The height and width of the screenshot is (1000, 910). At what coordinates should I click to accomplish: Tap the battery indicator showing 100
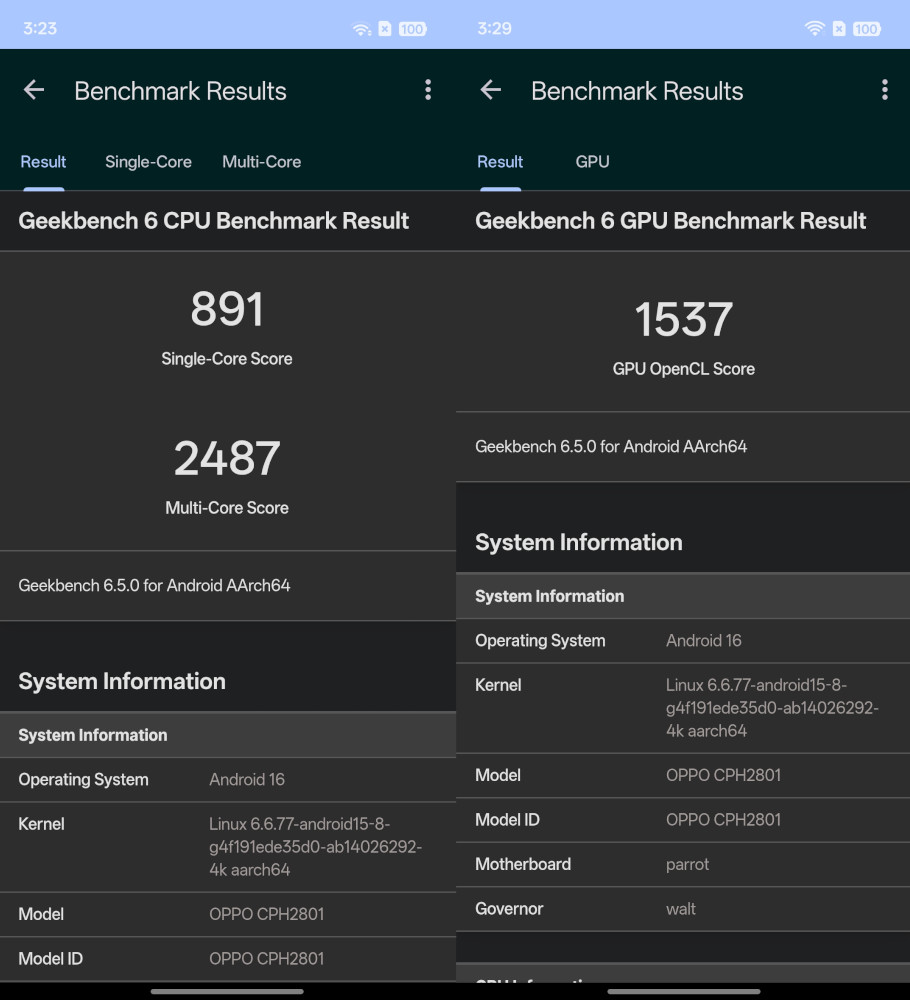pos(410,28)
